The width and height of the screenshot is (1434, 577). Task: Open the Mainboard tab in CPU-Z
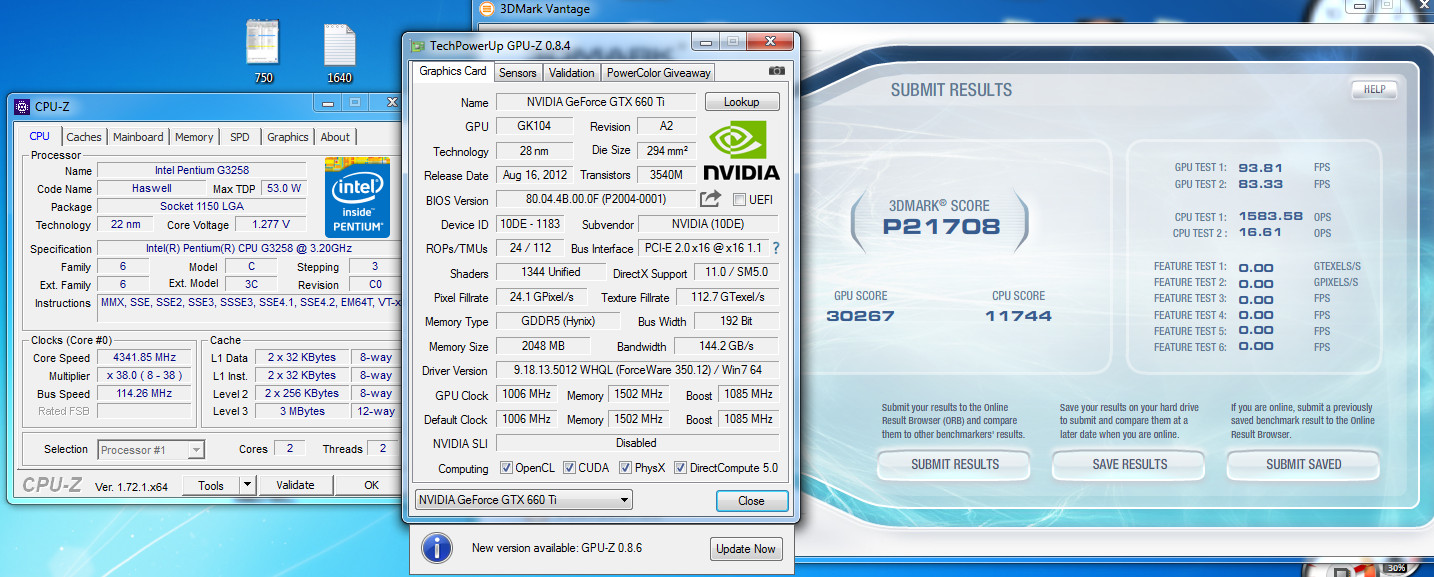point(138,137)
